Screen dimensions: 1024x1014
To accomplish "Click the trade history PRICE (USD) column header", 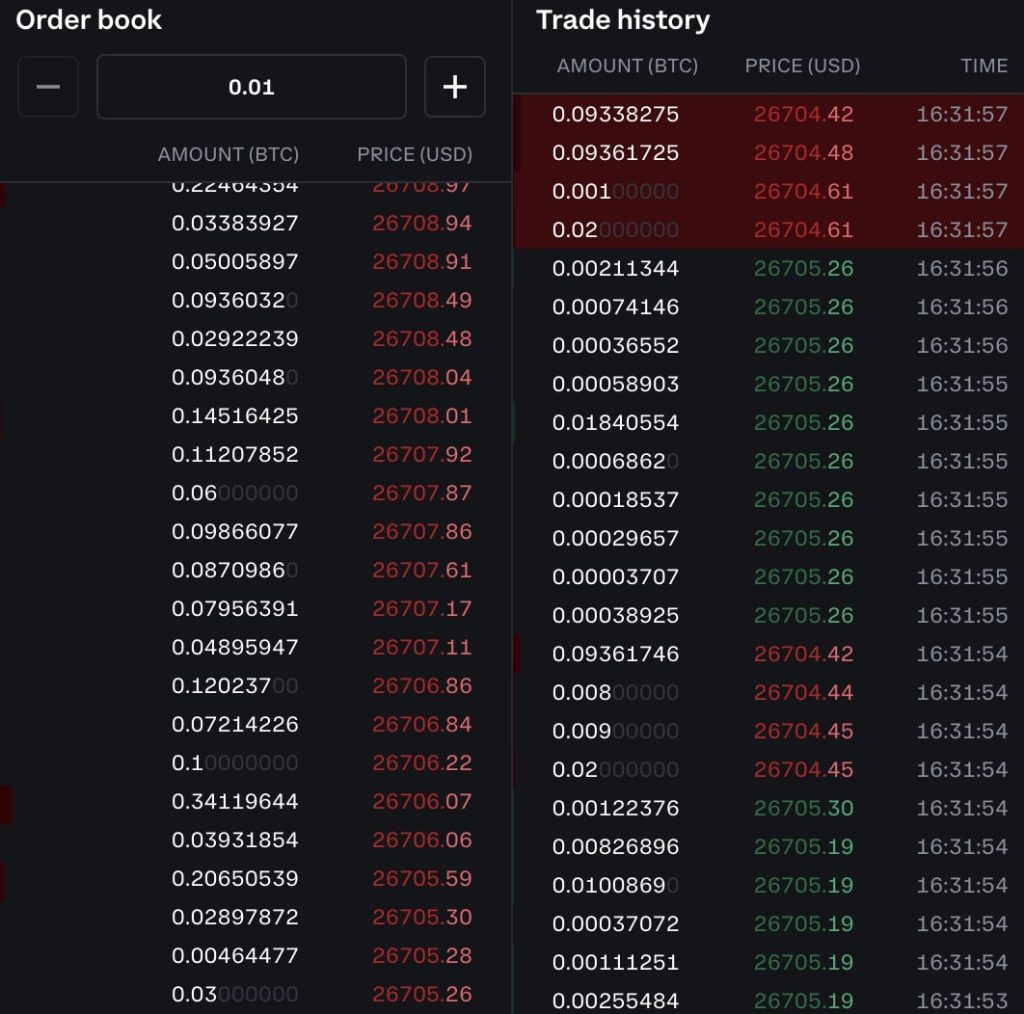I will pyautogui.click(x=802, y=66).
